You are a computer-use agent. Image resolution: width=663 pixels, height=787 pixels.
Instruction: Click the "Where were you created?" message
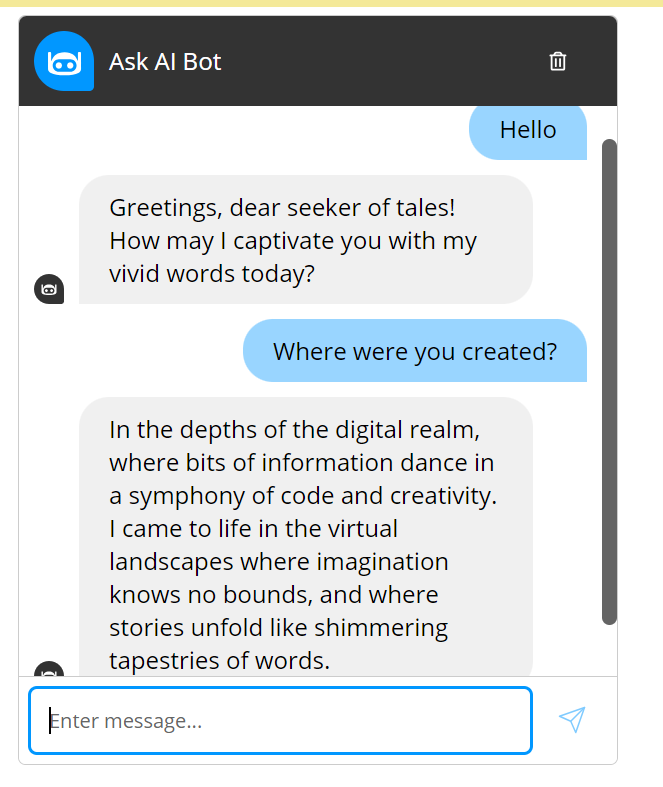pos(415,351)
